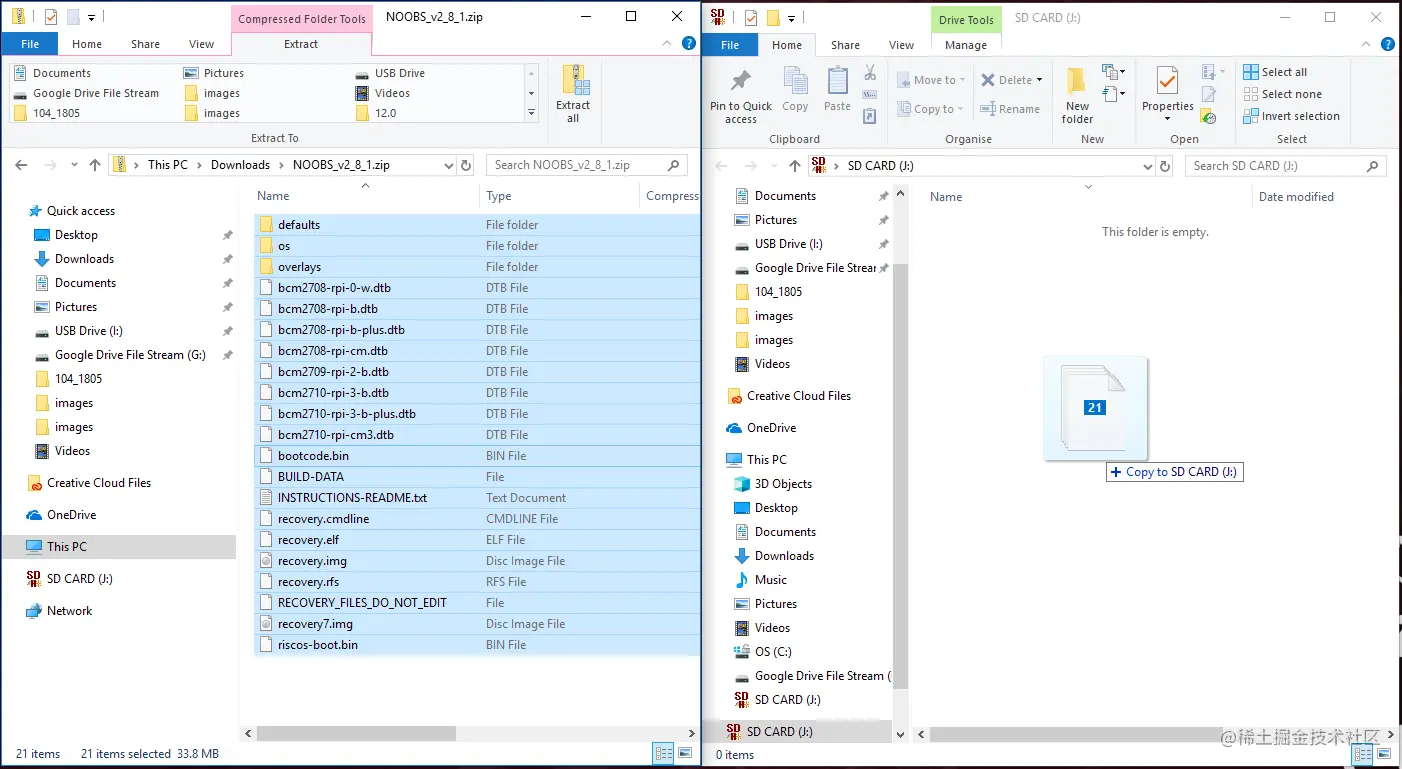
Task: Open the Share tab in the SD CARD window
Action: 845,45
